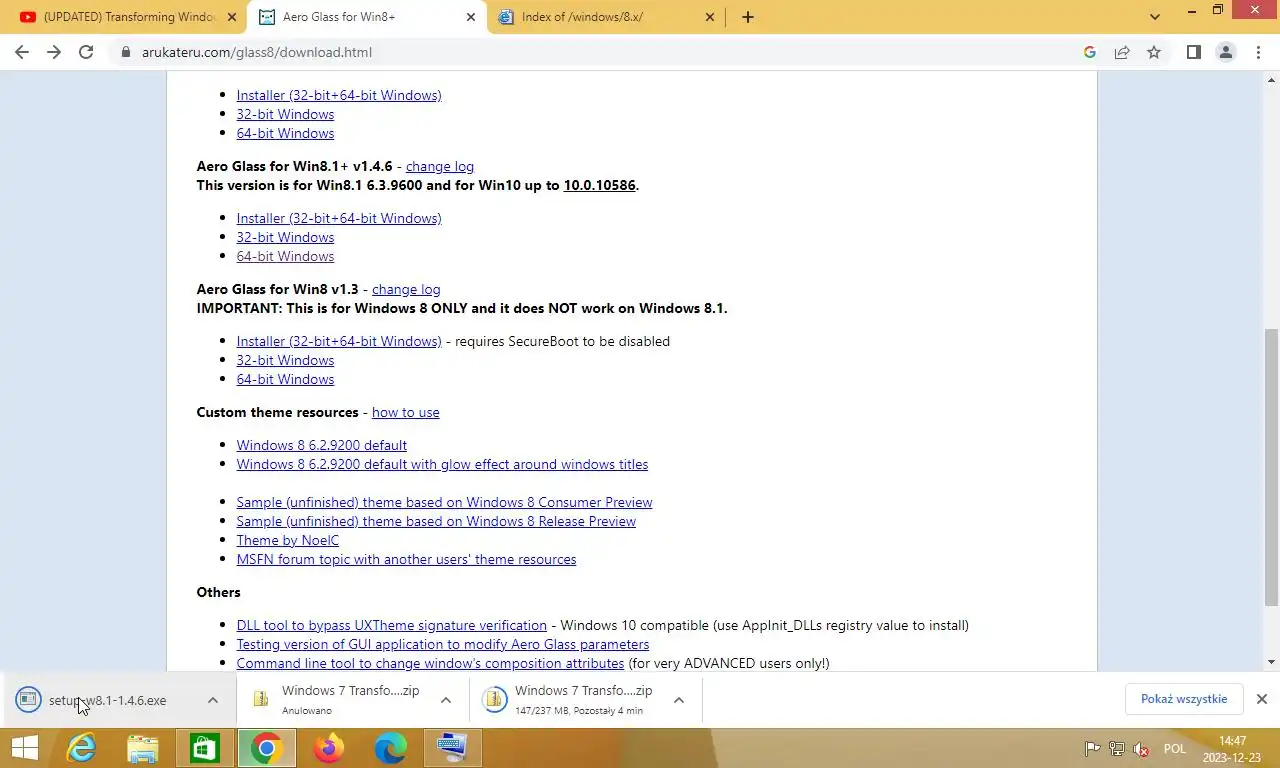Open downloaded setup-w8.1-1.4.6.exe file

click(107, 700)
